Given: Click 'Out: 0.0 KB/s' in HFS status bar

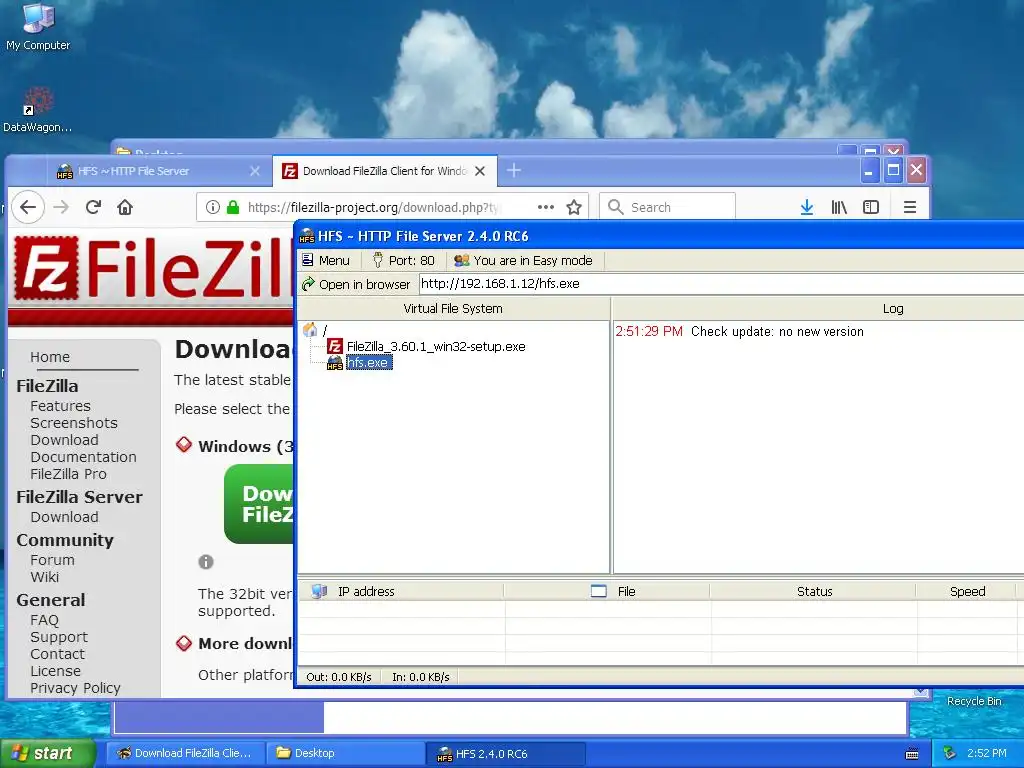Looking at the screenshot, I should coord(339,677).
